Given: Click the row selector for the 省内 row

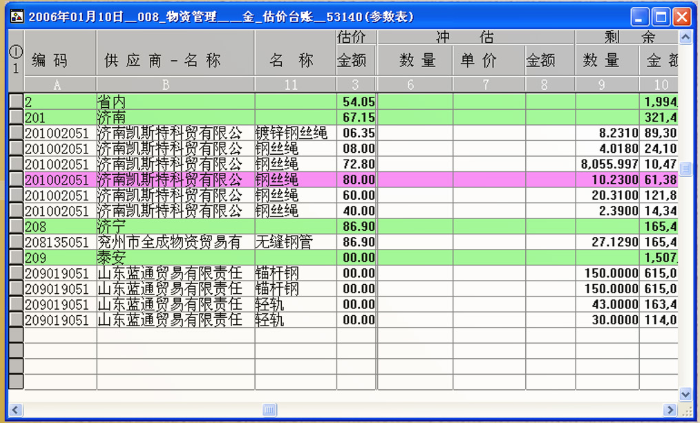Looking at the screenshot, I should (15, 102).
